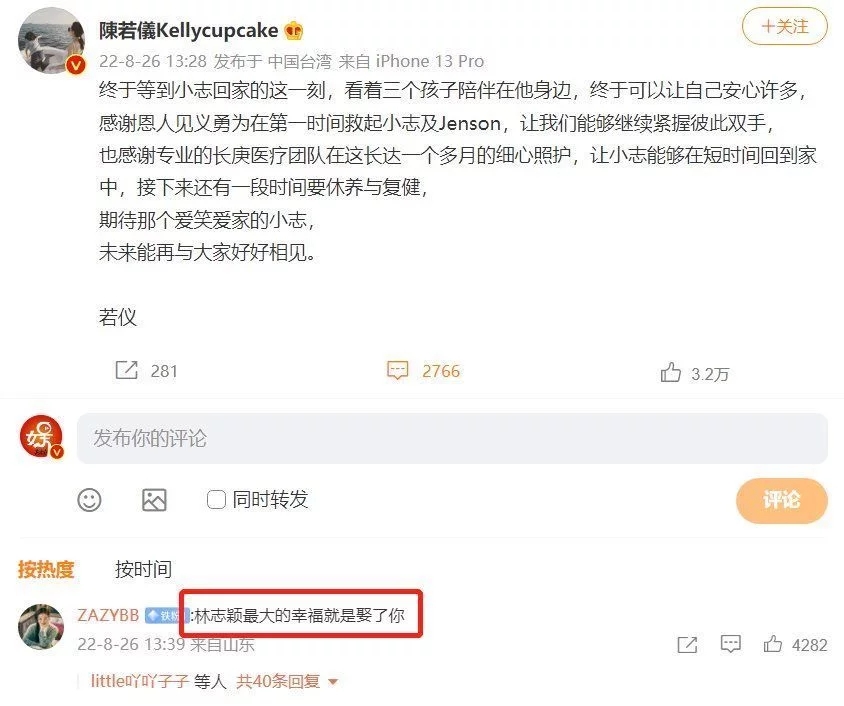Attach an image using the picture icon
This screenshot has height=706, width=844.
click(154, 500)
